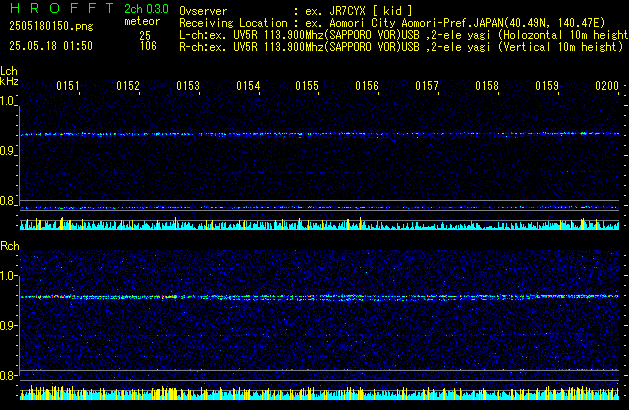The image size is (629, 410).
Task: Click the value '106' under meteor
Action: click(148, 46)
